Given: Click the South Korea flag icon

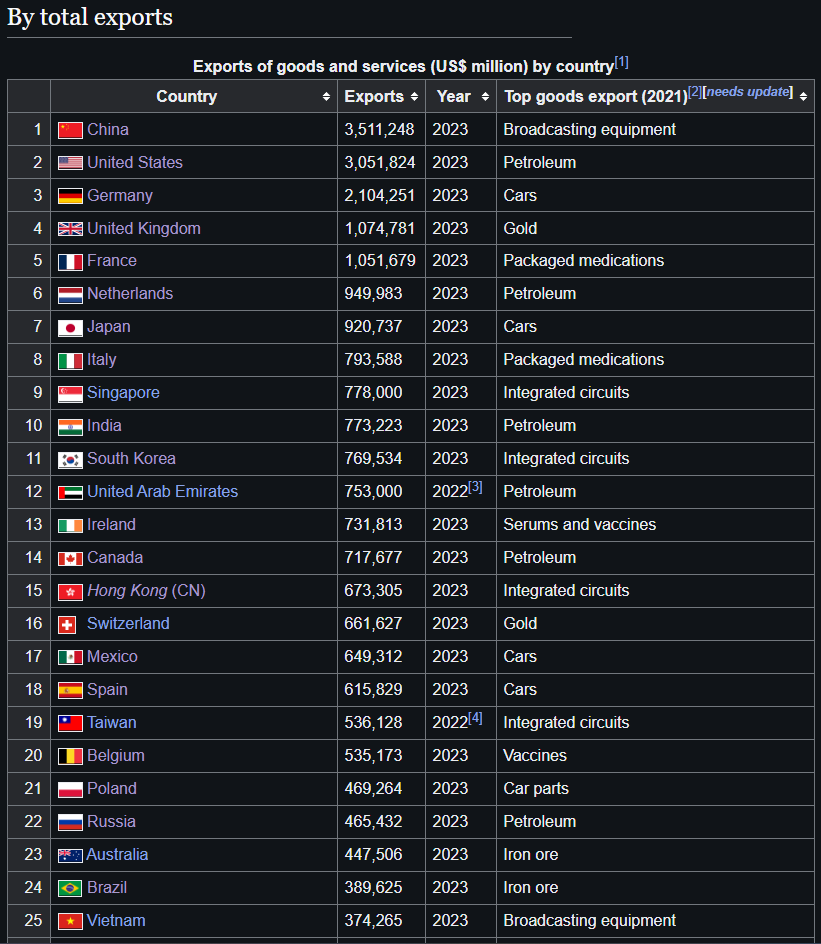Looking at the screenshot, I should [70, 461].
